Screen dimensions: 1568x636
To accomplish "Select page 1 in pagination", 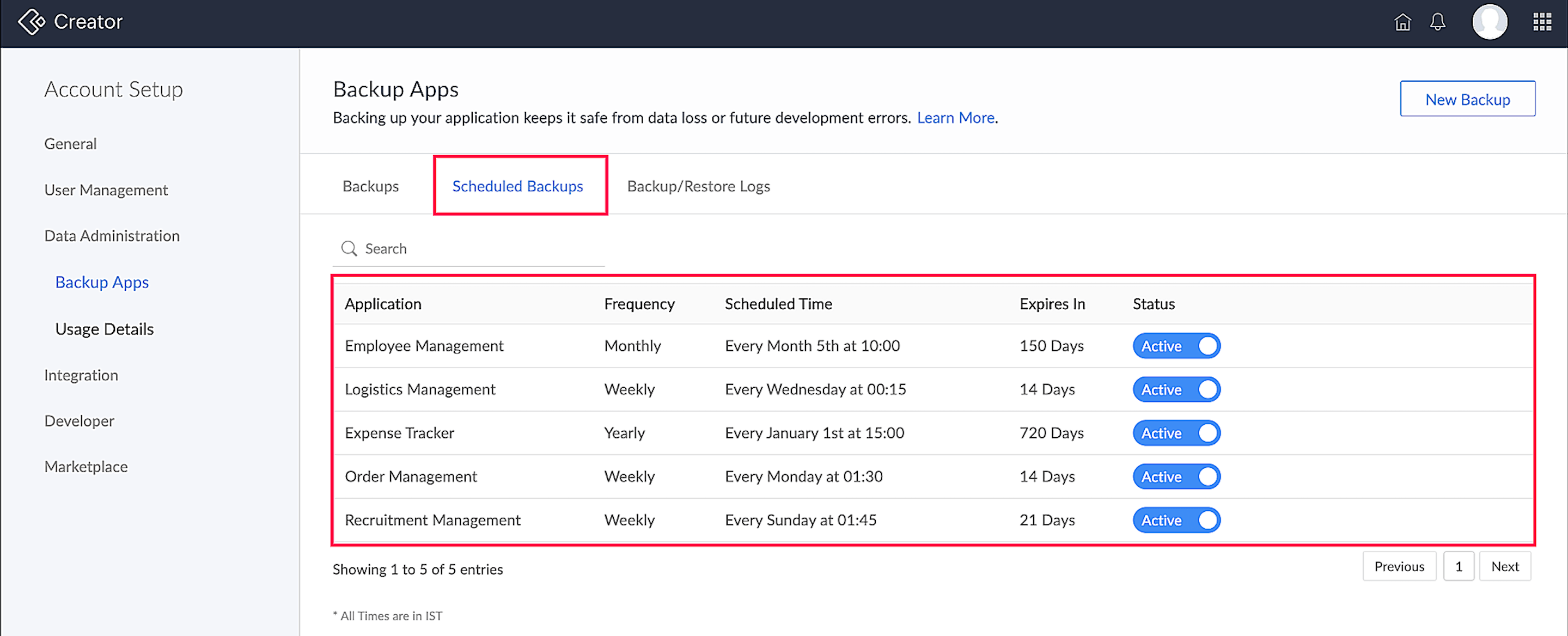I will click(1459, 567).
